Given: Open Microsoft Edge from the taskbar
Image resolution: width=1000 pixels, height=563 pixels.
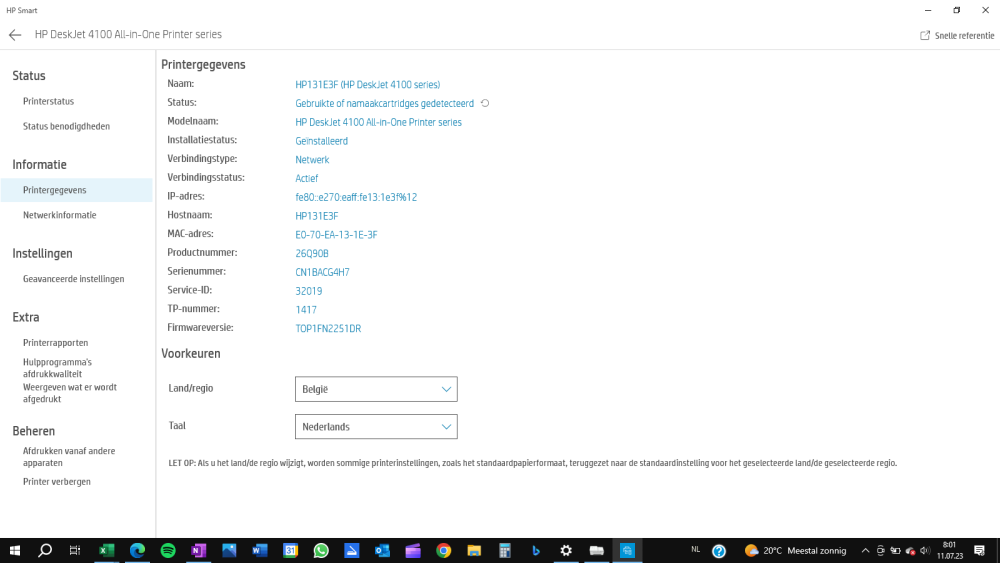Looking at the screenshot, I should (137, 550).
